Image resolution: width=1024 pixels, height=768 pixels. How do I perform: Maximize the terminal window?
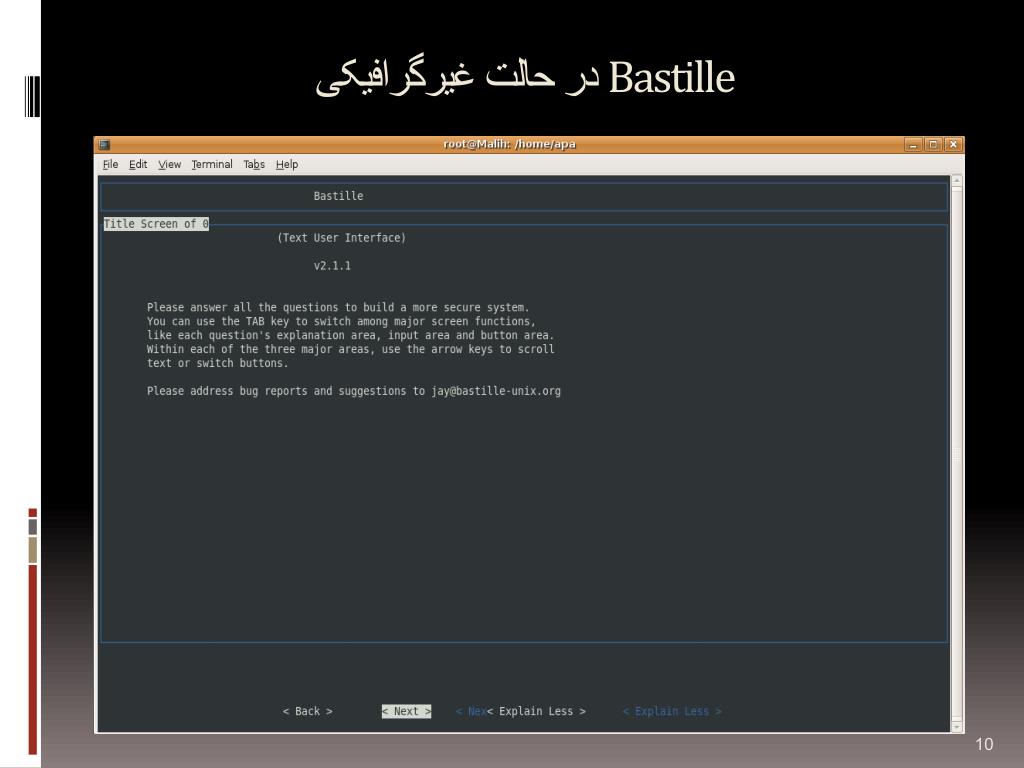(x=933, y=145)
